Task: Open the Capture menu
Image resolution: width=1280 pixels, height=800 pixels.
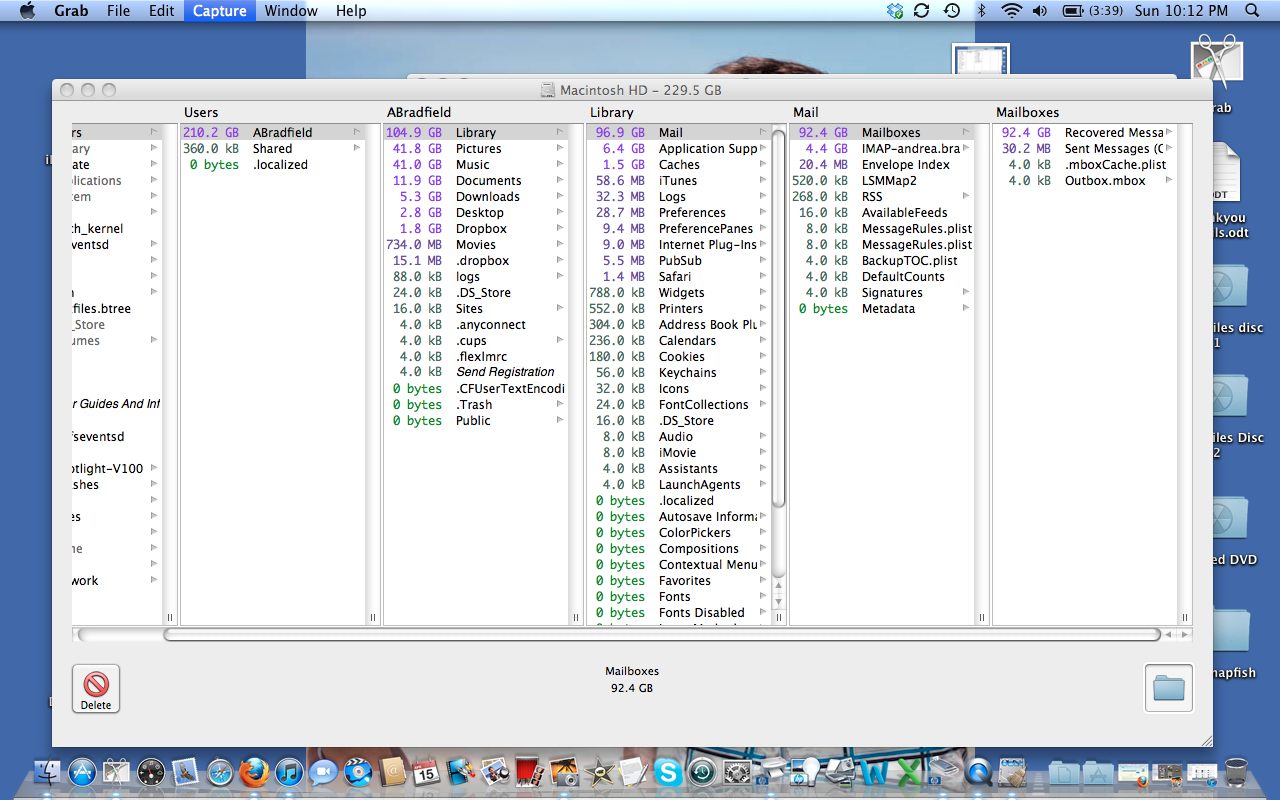Action: pyautogui.click(x=219, y=11)
